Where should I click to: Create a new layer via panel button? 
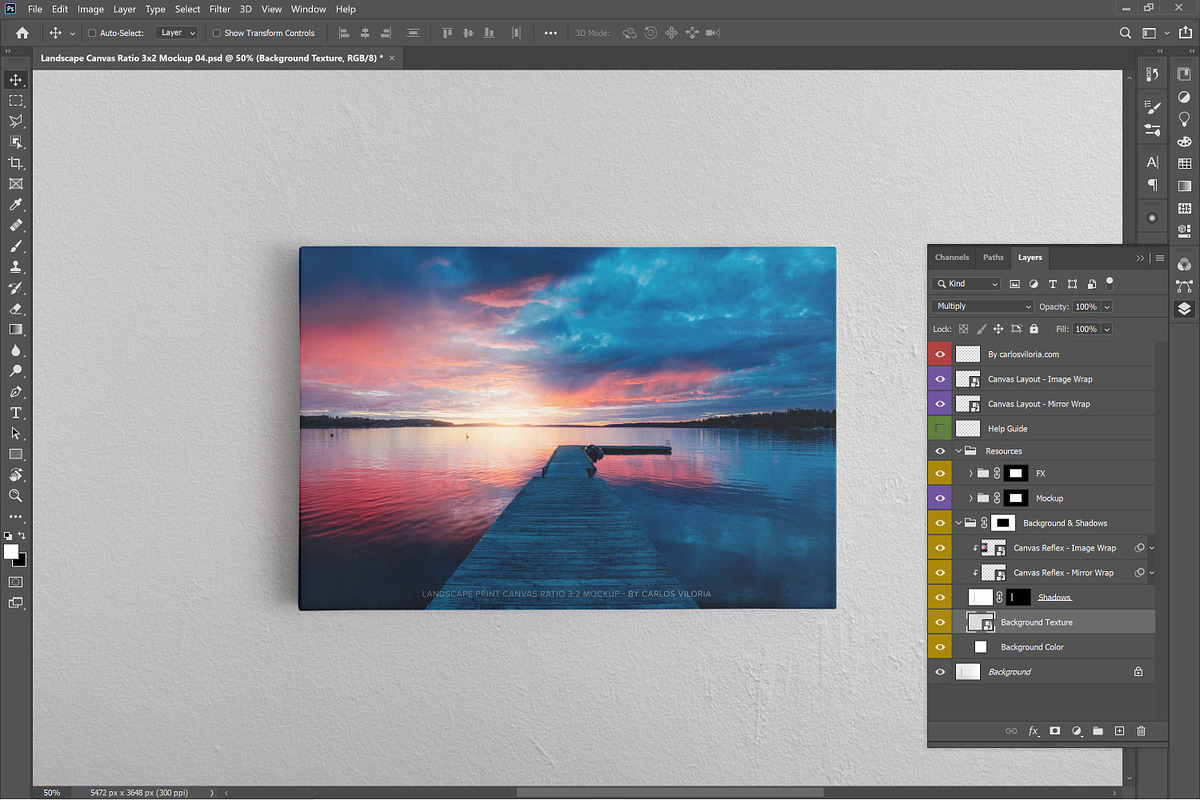click(x=1119, y=731)
